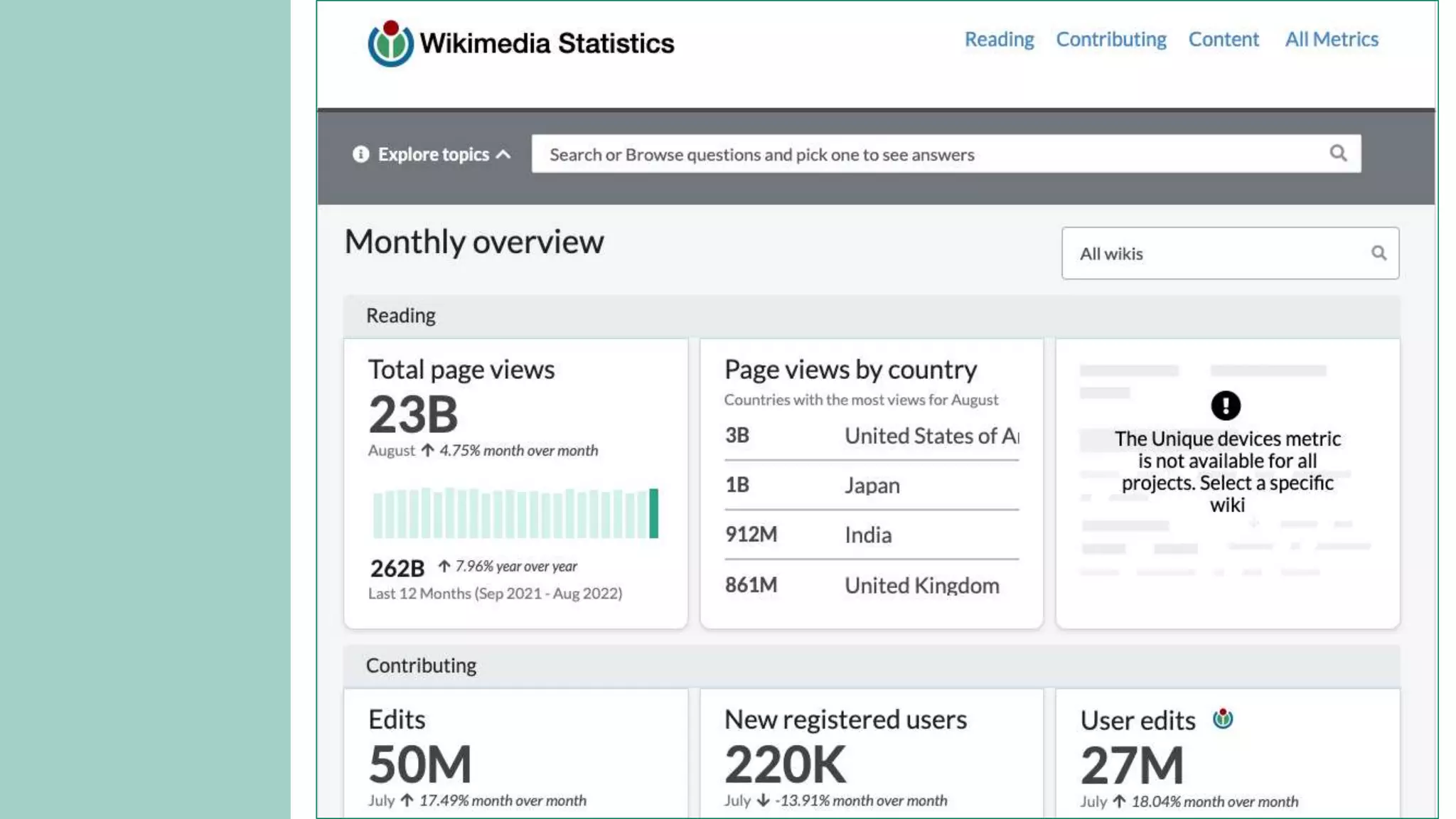The image size is (1456, 819).
Task: Open the Contributing section header
Action: pos(872,665)
